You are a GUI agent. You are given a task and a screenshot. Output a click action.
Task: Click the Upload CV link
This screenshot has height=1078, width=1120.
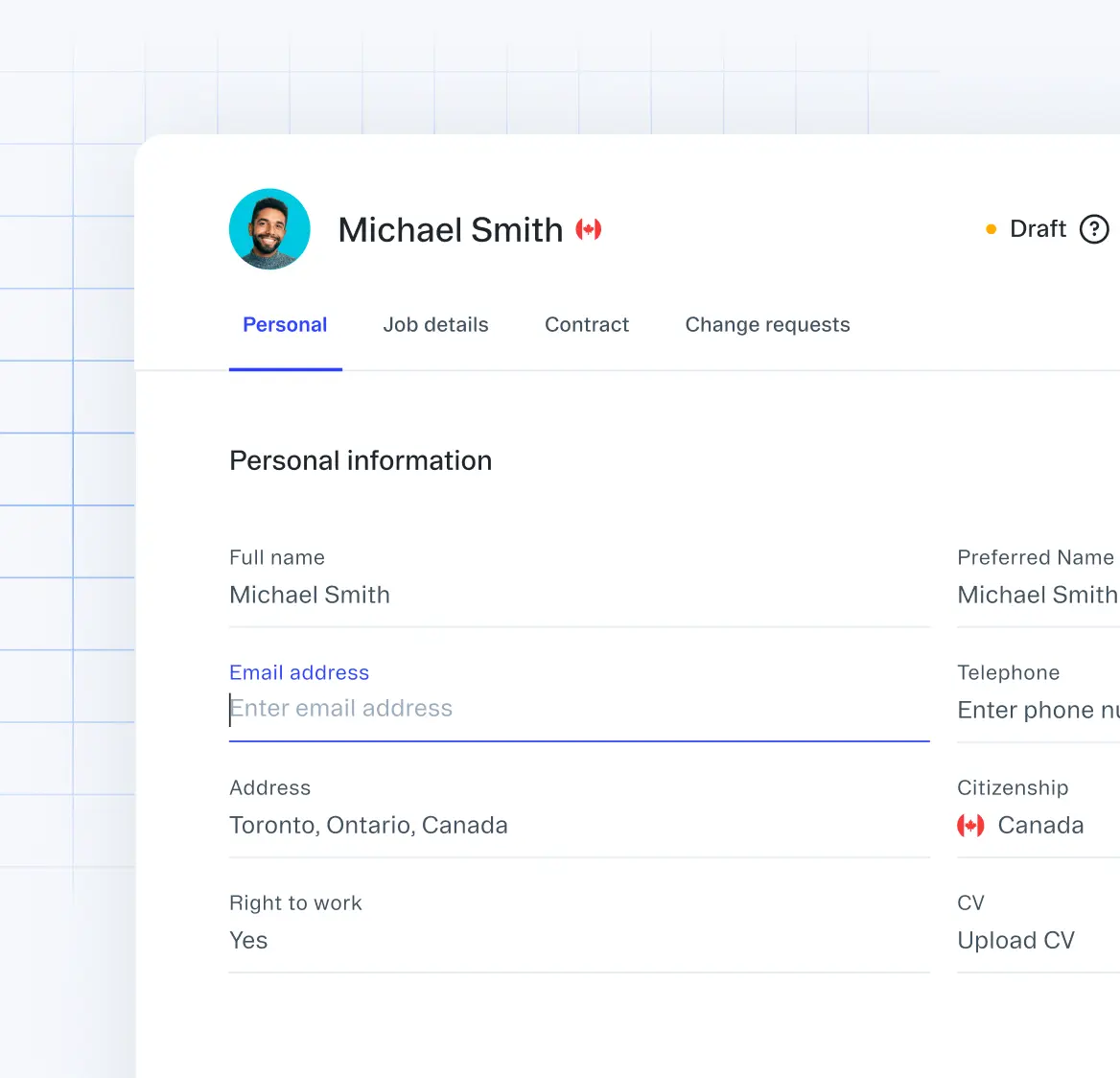click(1015, 940)
